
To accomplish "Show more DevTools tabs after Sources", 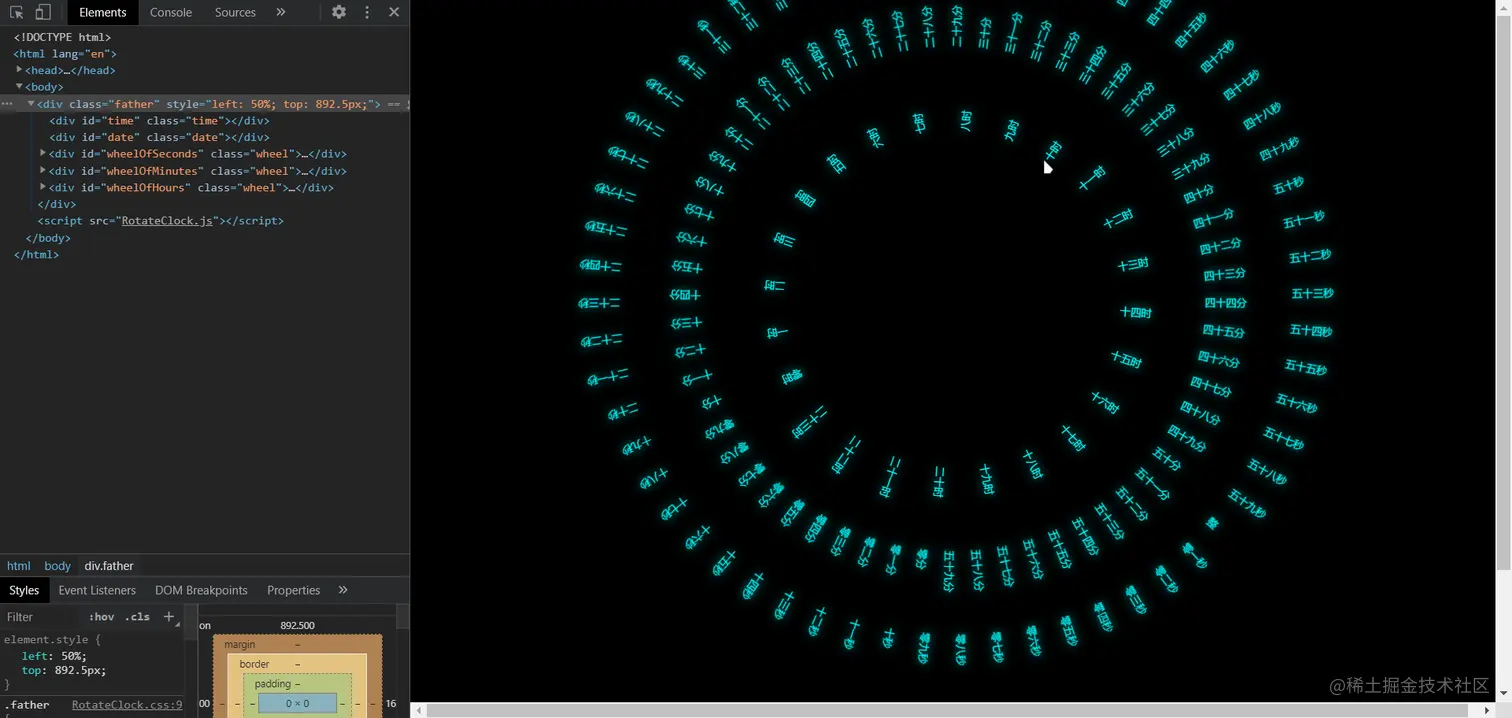I will (281, 12).
